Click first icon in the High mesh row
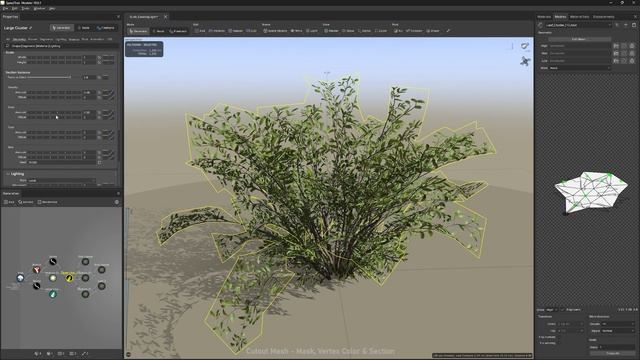Screen dimensions: 640x360 (x=616, y=46)
